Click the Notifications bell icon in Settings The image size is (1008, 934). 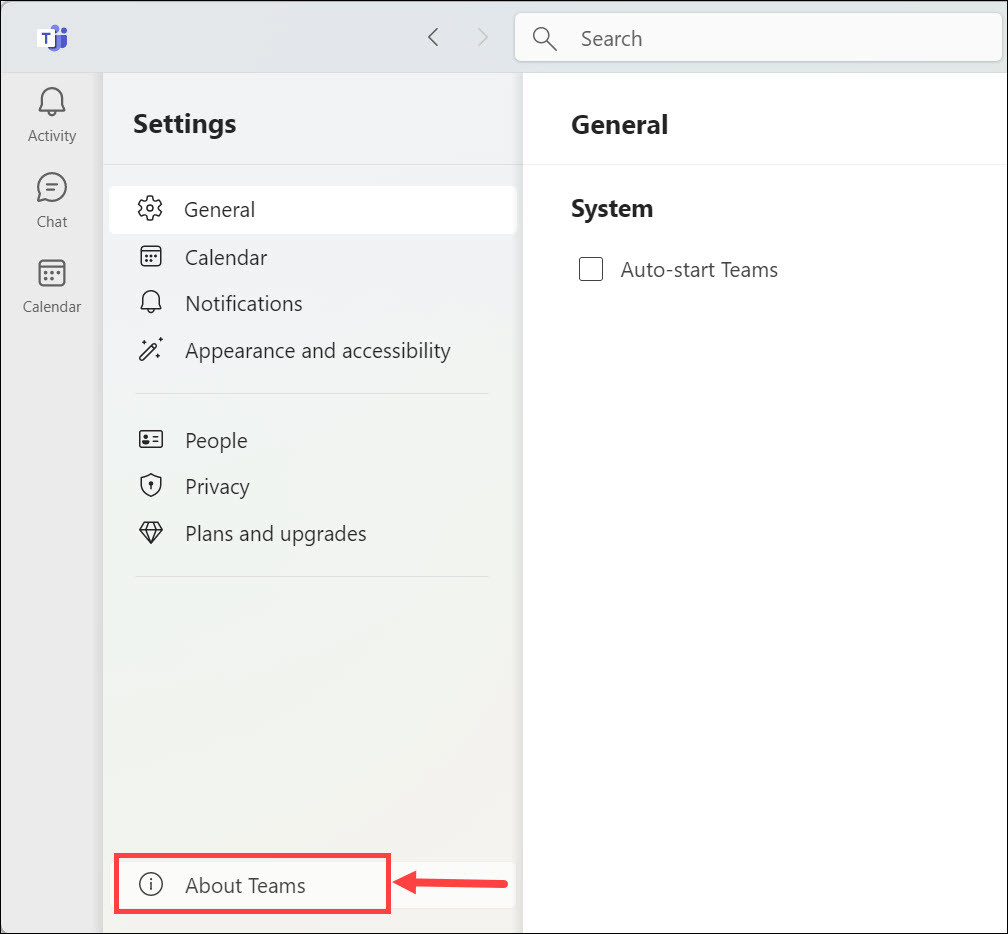point(151,303)
